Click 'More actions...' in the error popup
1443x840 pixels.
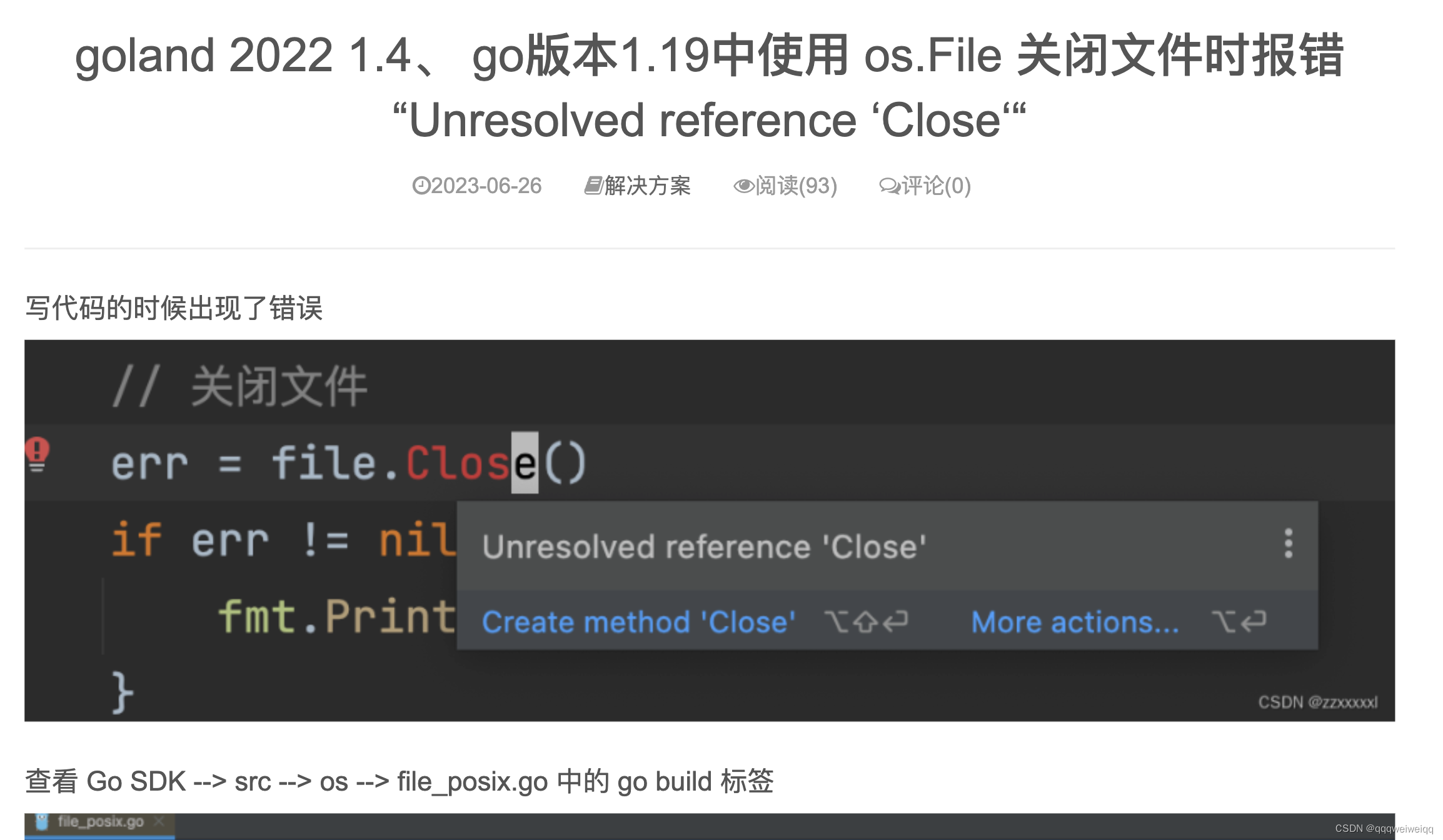(x=1074, y=621)
